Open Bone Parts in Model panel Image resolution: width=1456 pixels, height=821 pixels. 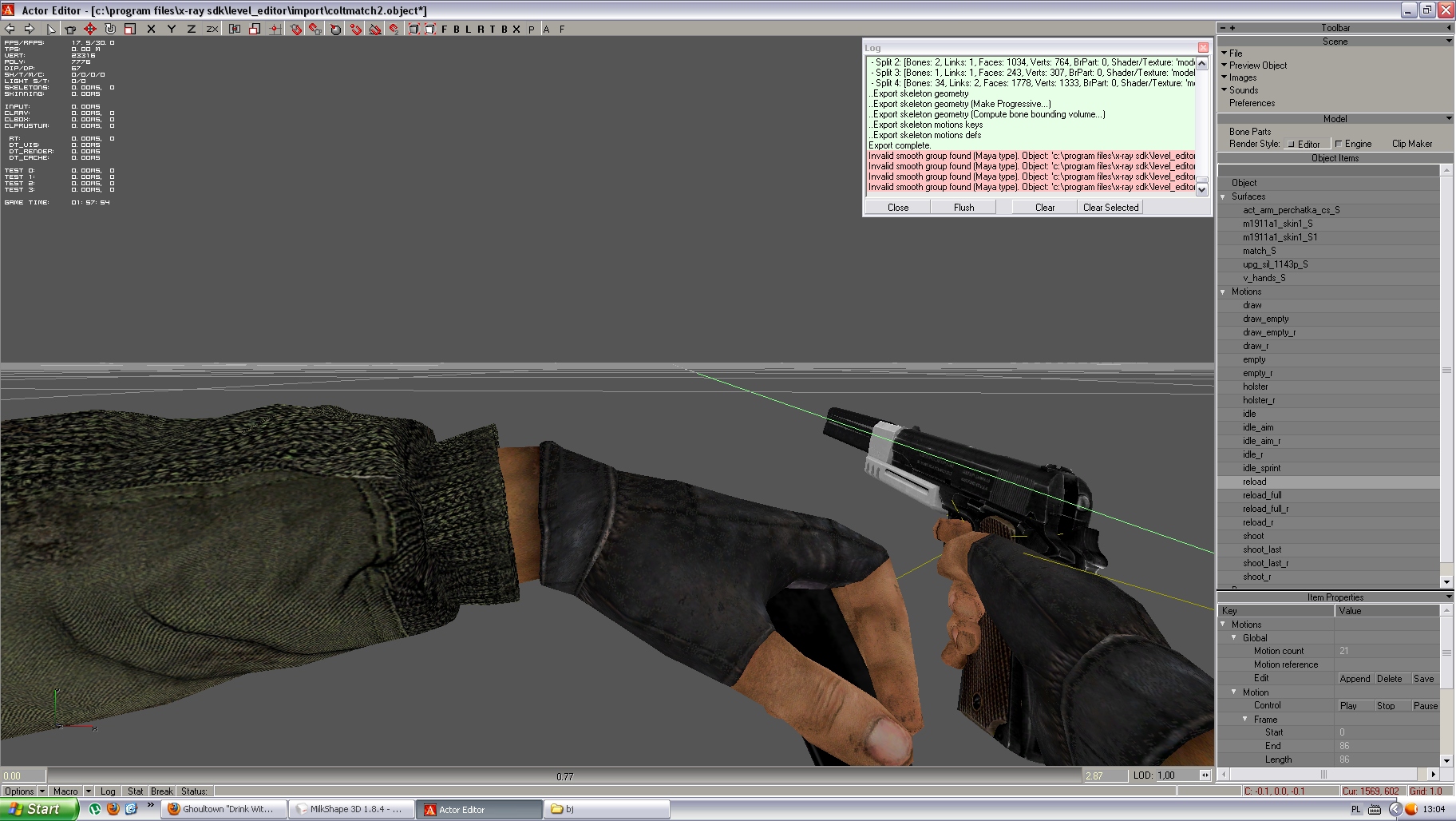click(1250, 132)
